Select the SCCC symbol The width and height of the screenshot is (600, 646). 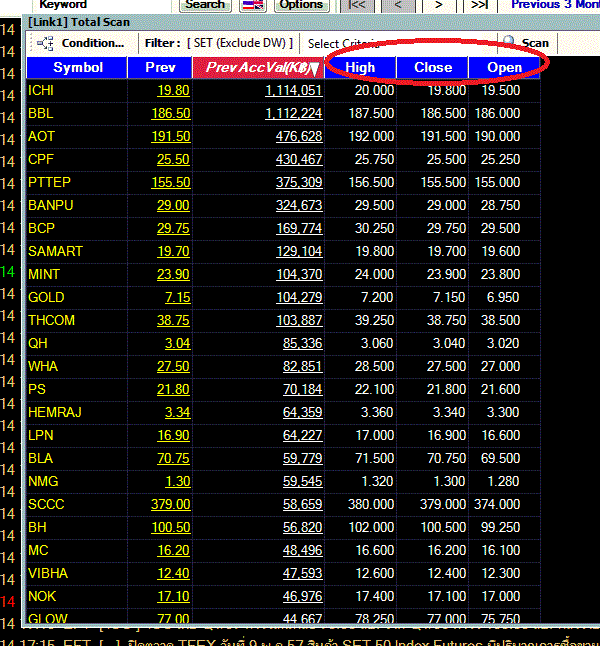point(46,506)
